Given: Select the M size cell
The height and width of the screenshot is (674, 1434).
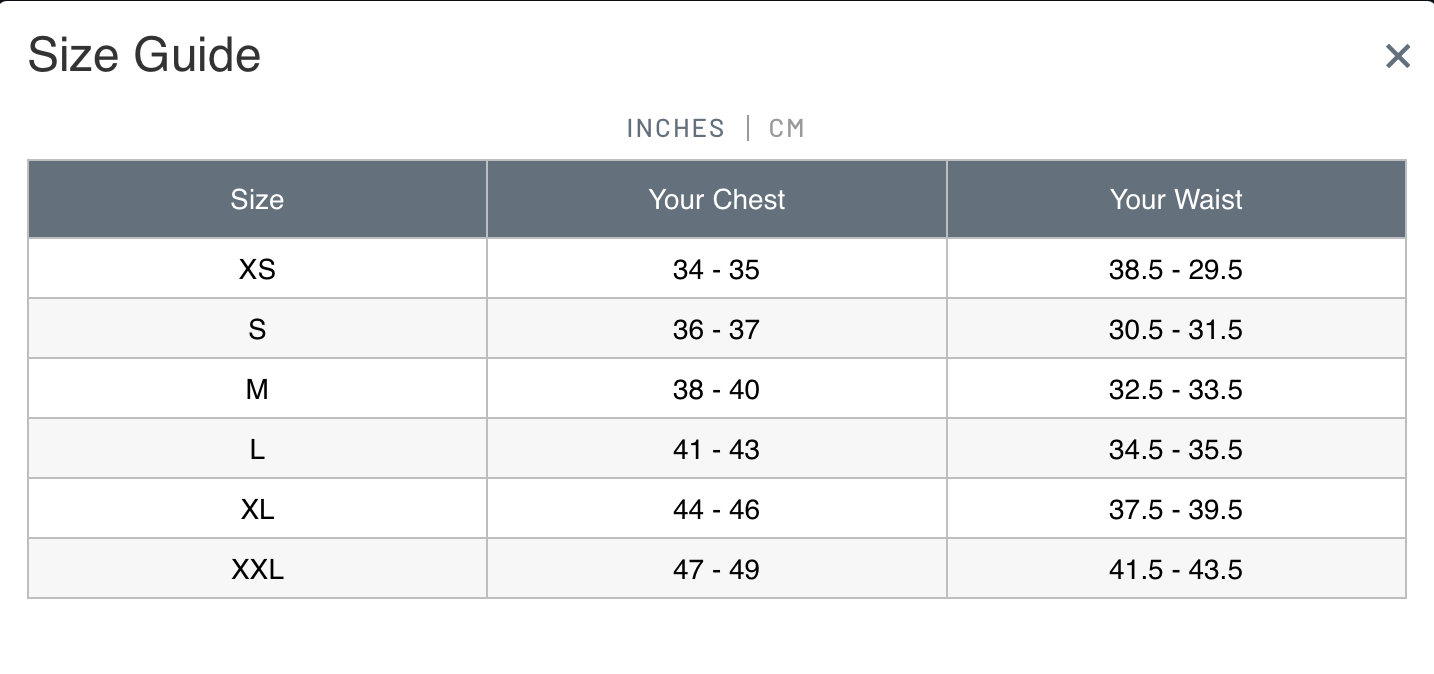Looking at the screenshot, I should point(257,389).
